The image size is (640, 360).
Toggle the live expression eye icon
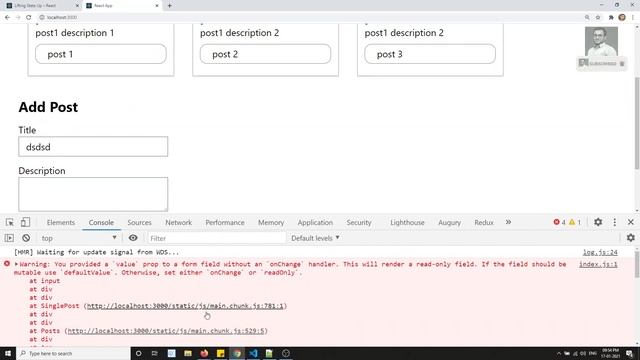(x=133, y=238)
